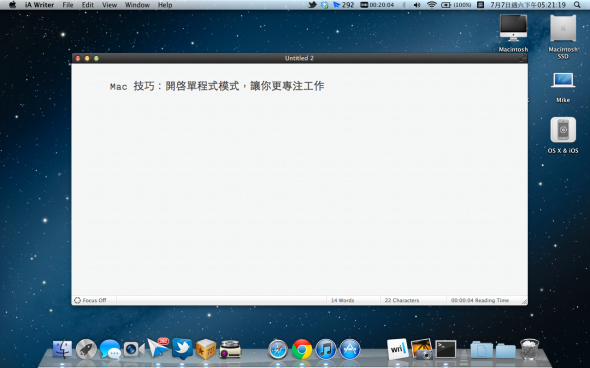The width and height of the screenshot is (590, 368).
Task: Click the 14 Words count
Action: [342, 300]
